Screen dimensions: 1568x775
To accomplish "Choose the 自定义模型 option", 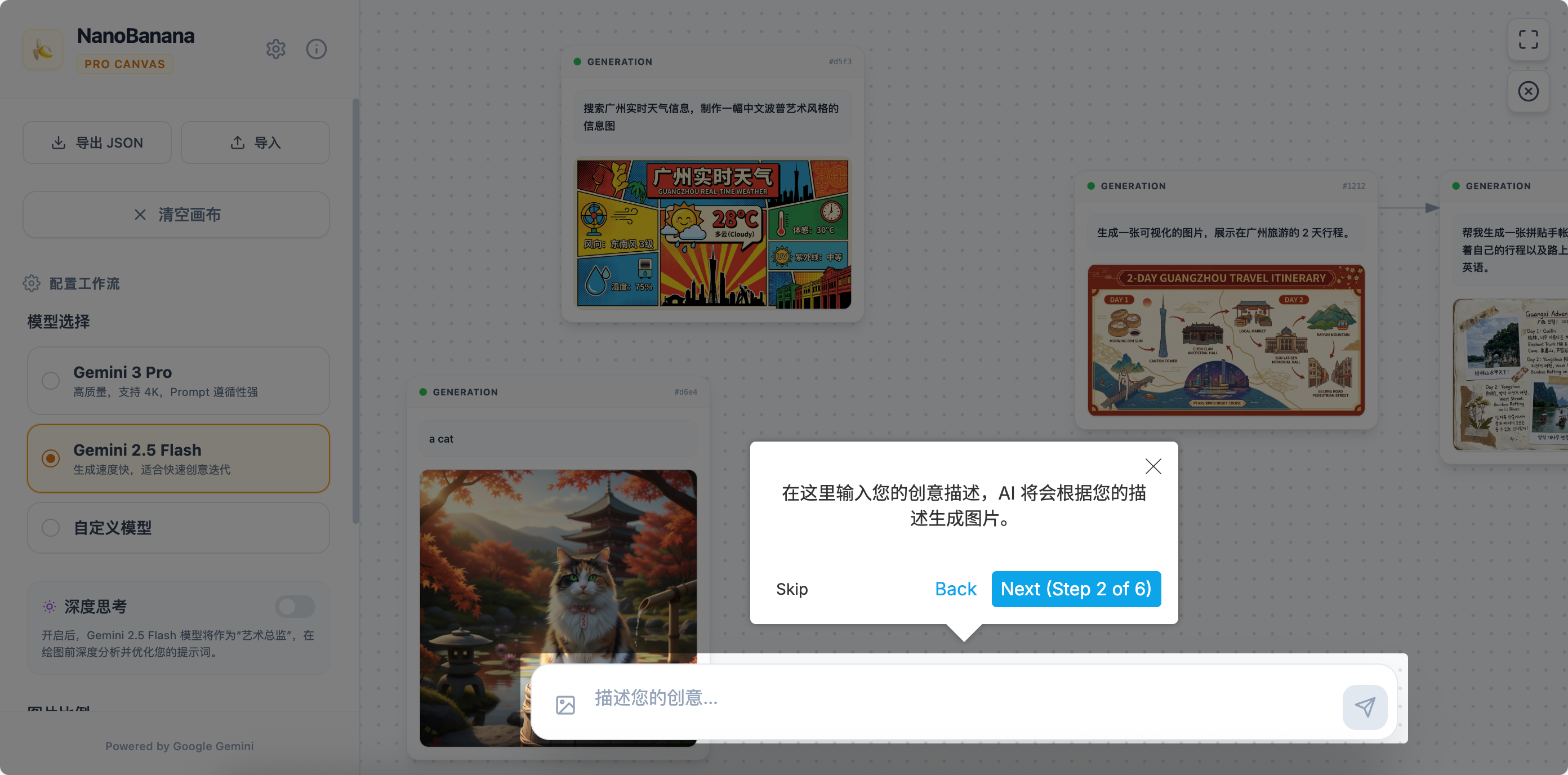I will [x=178, y=527].
